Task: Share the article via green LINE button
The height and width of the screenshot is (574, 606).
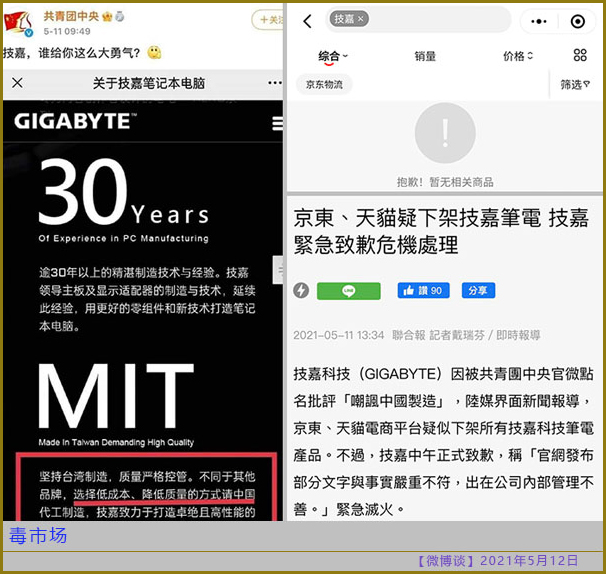Action: pyautogui.click(x=349, y=291)
